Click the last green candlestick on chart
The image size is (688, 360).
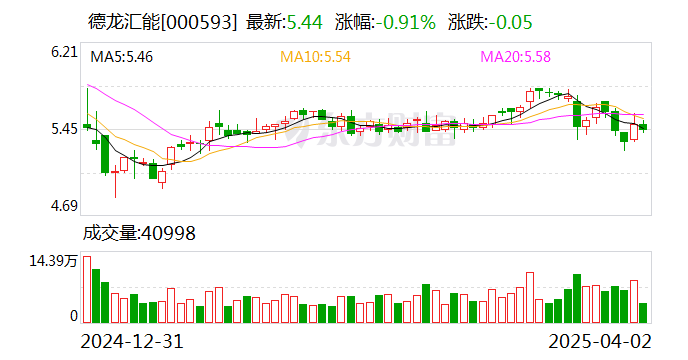(x=643, y=127)
